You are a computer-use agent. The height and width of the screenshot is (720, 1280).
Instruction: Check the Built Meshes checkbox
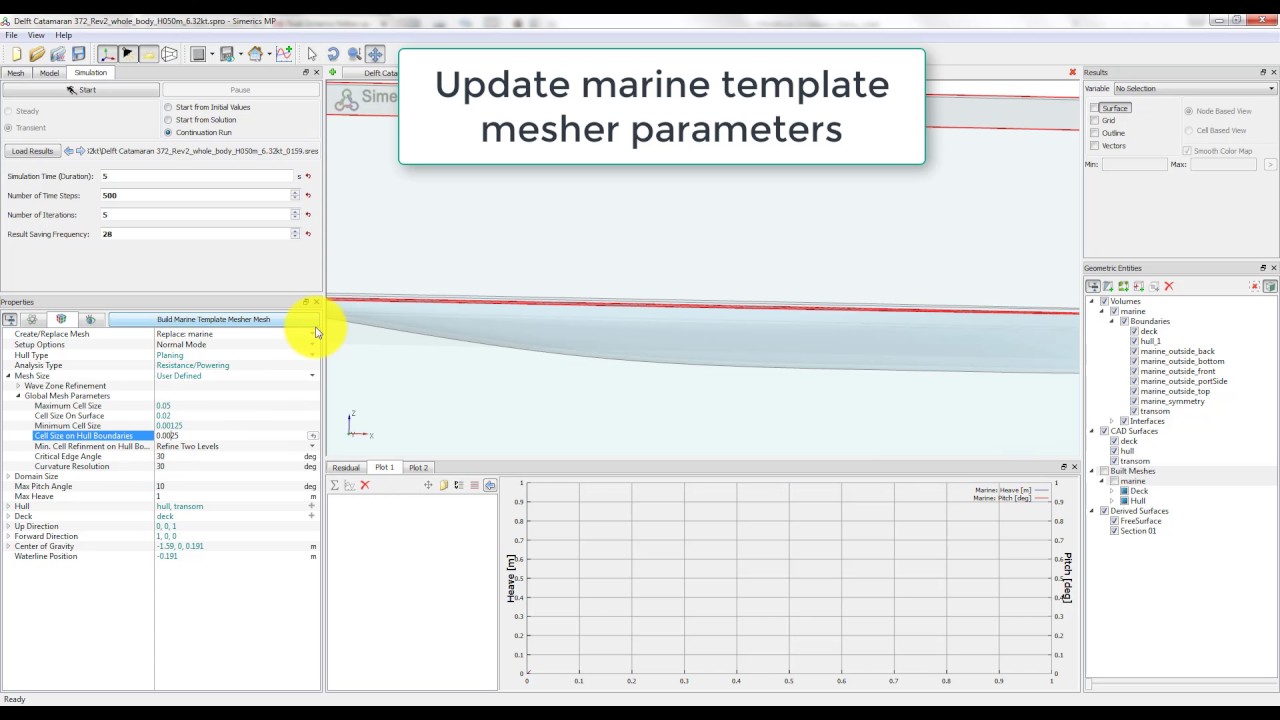pyautogui.click(x=1105, y=471)
